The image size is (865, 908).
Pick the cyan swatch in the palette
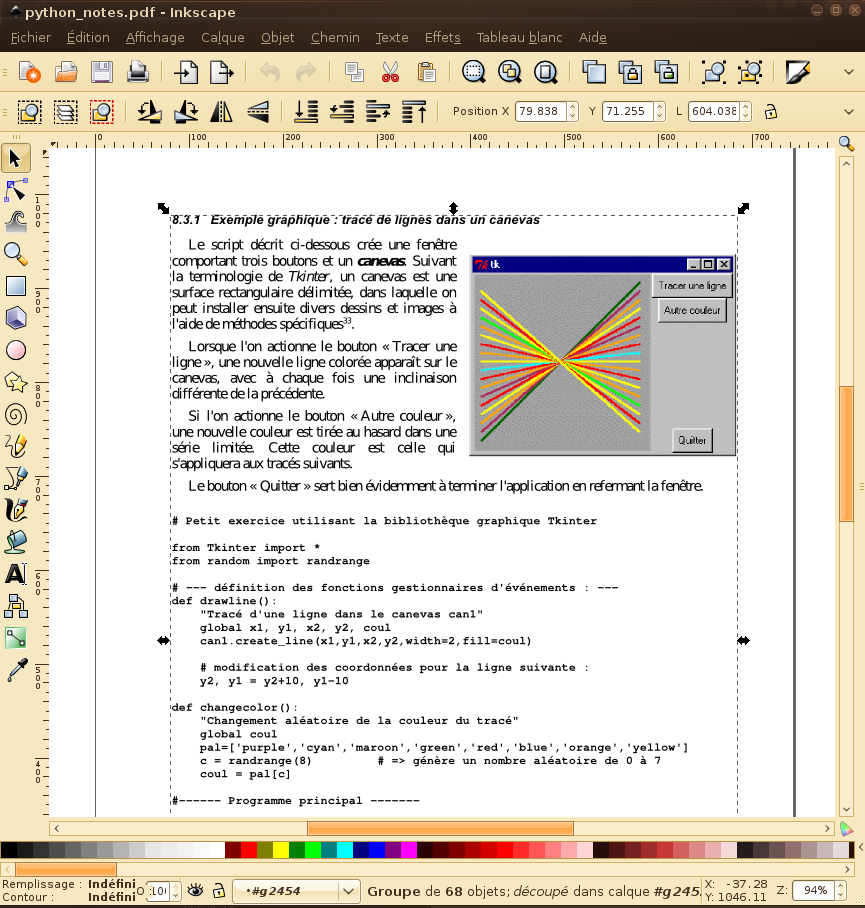tap(345, 850)
